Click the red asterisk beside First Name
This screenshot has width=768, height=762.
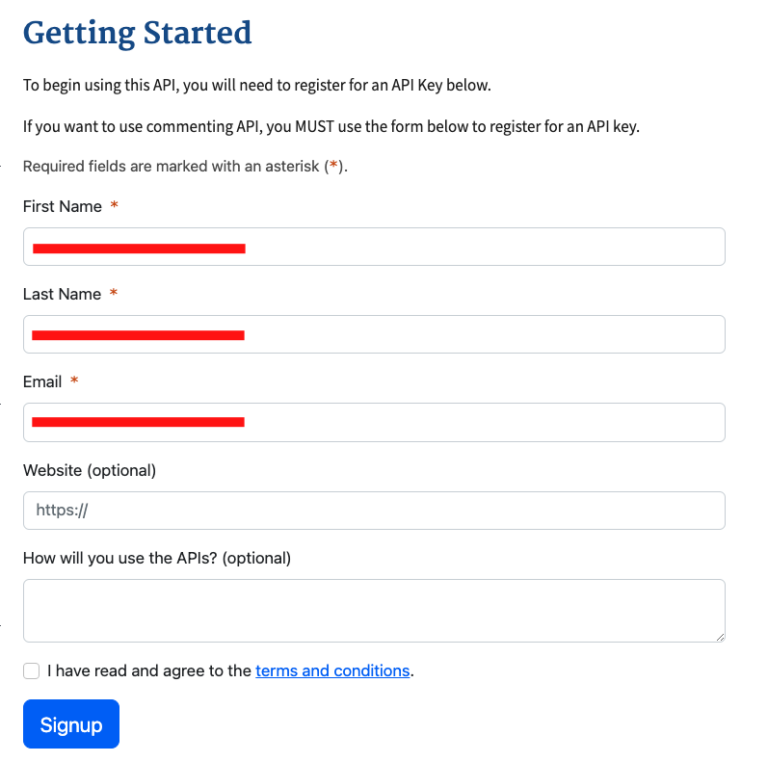pyautogui.click(x=114, y=206)
